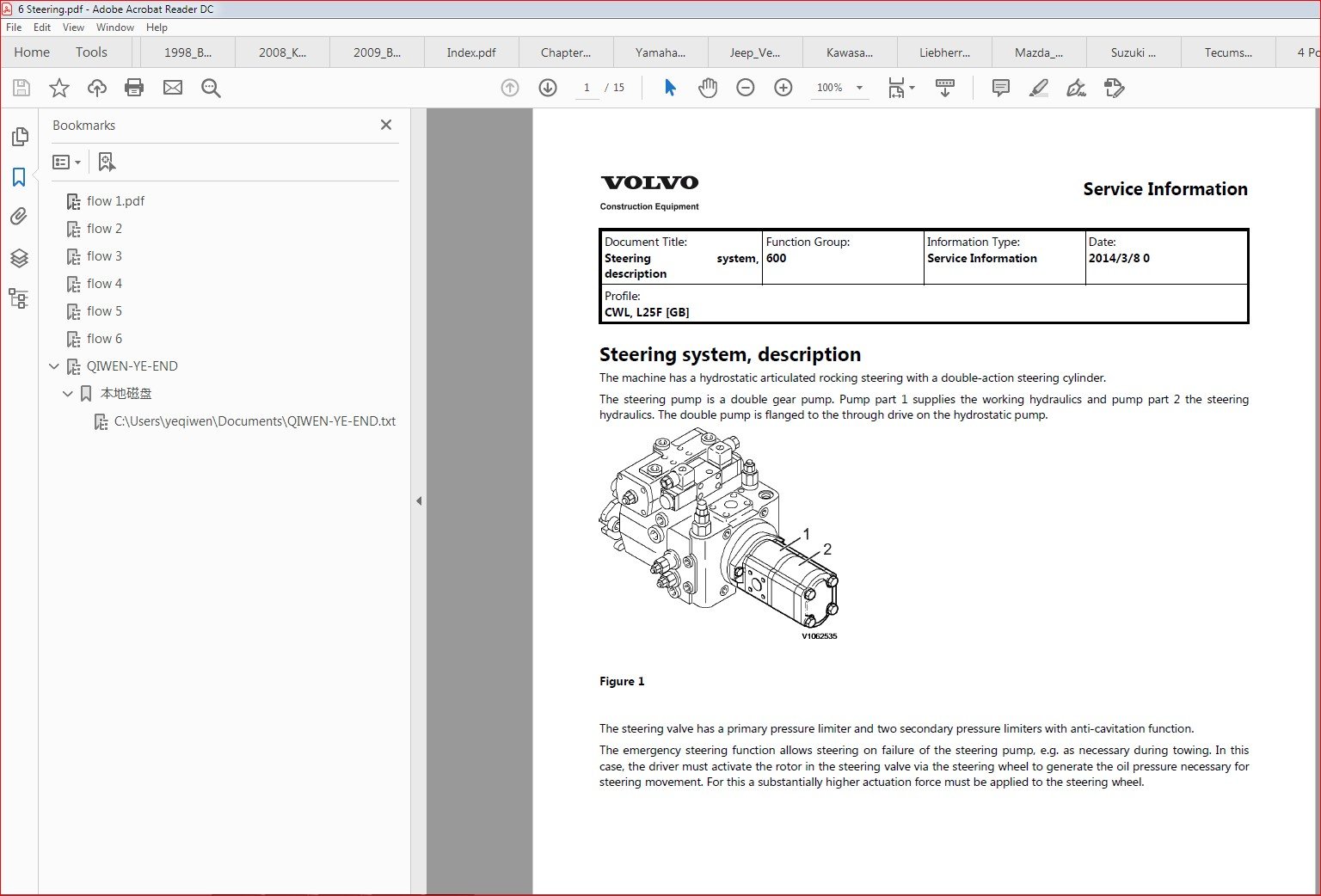Open the Mazda_... document tab
1321x896 pixels.
pyautogui.click(x=1039, y=52)
